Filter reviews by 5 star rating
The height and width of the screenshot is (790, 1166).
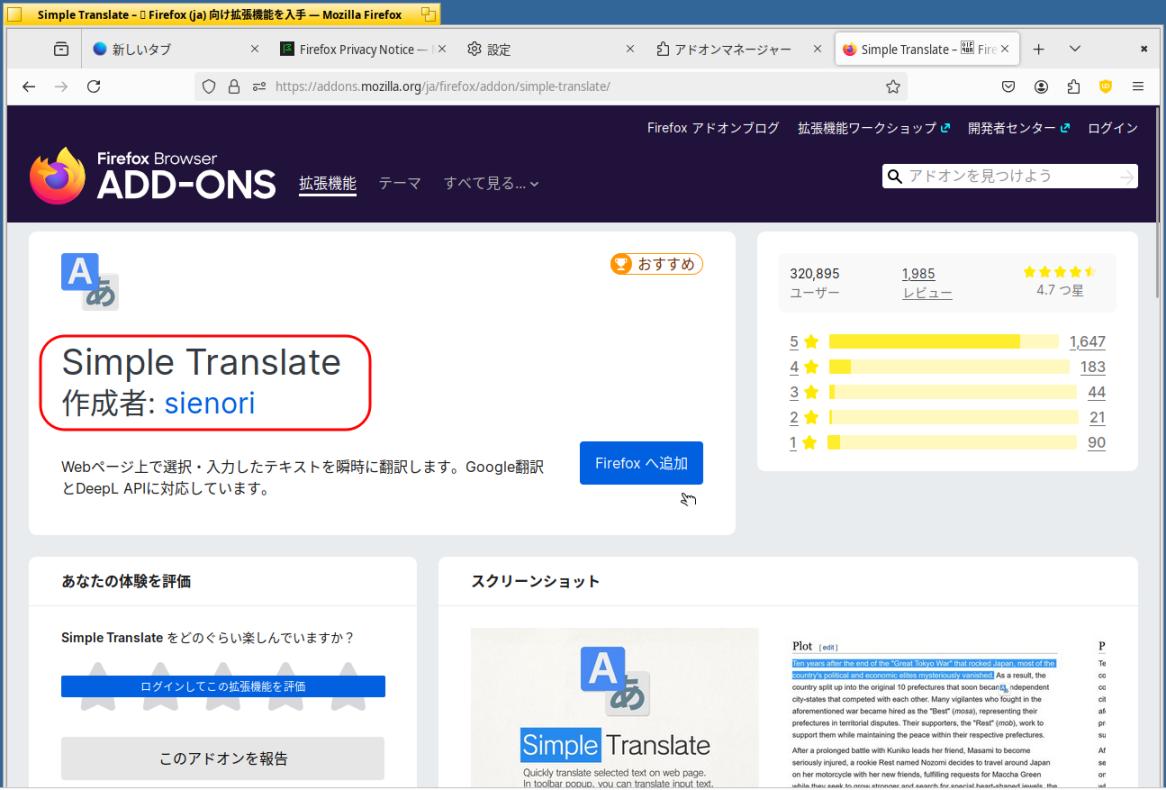coord(804,341)
